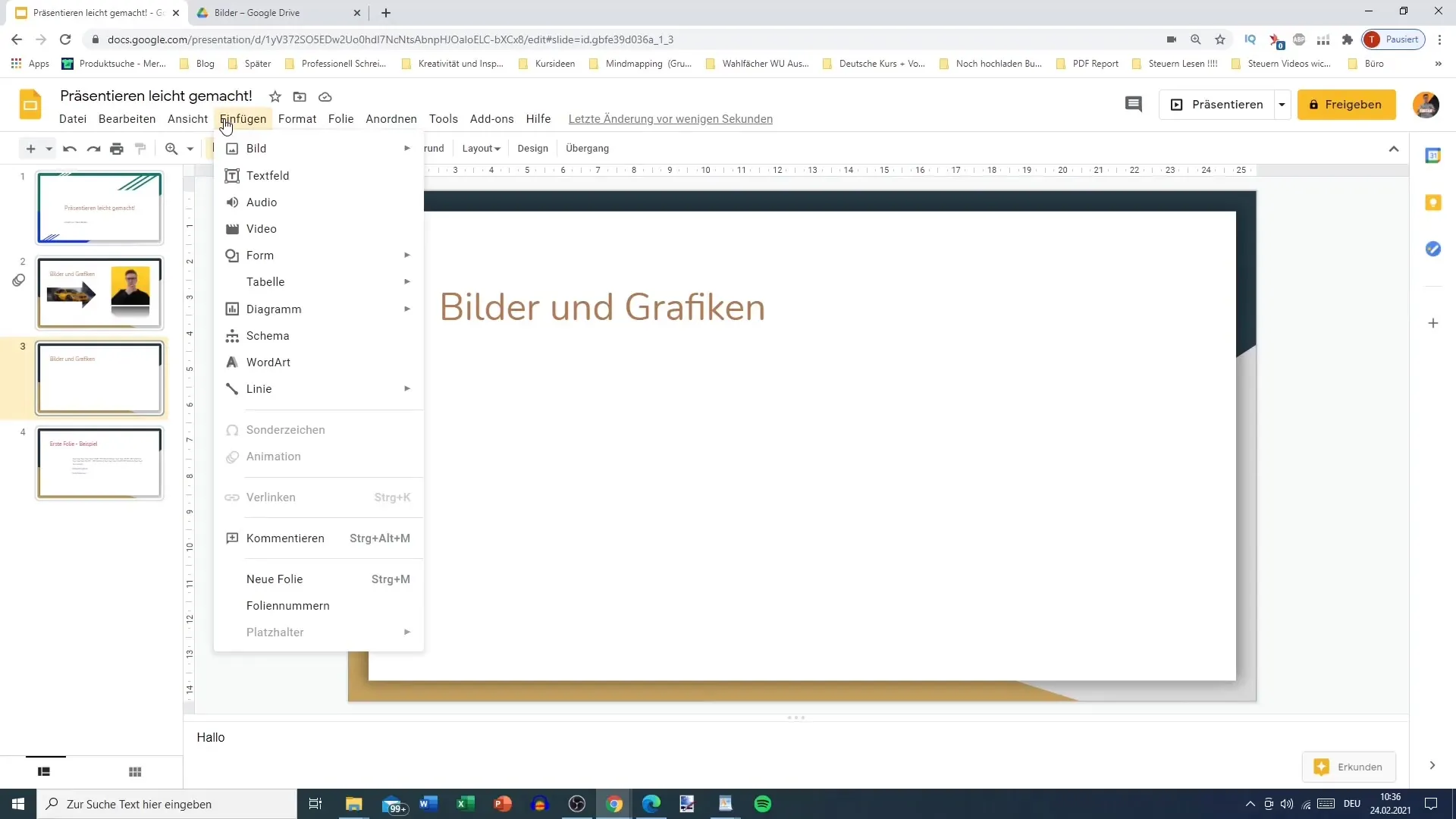This screenshot has width=1456, height=819.
Task: Select Neue Folie menu entry
Action: click(318, 579)
